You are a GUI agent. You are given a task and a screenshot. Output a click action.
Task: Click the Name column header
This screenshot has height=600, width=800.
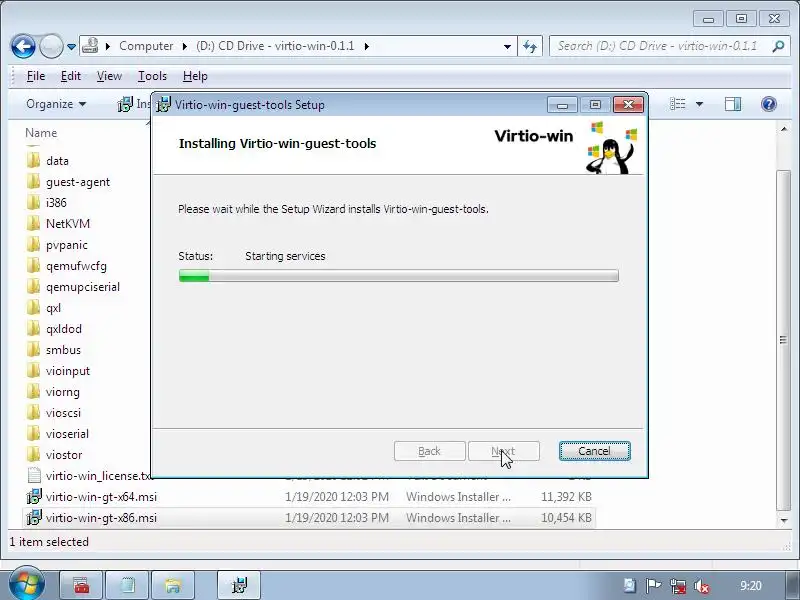pos(41,133)
